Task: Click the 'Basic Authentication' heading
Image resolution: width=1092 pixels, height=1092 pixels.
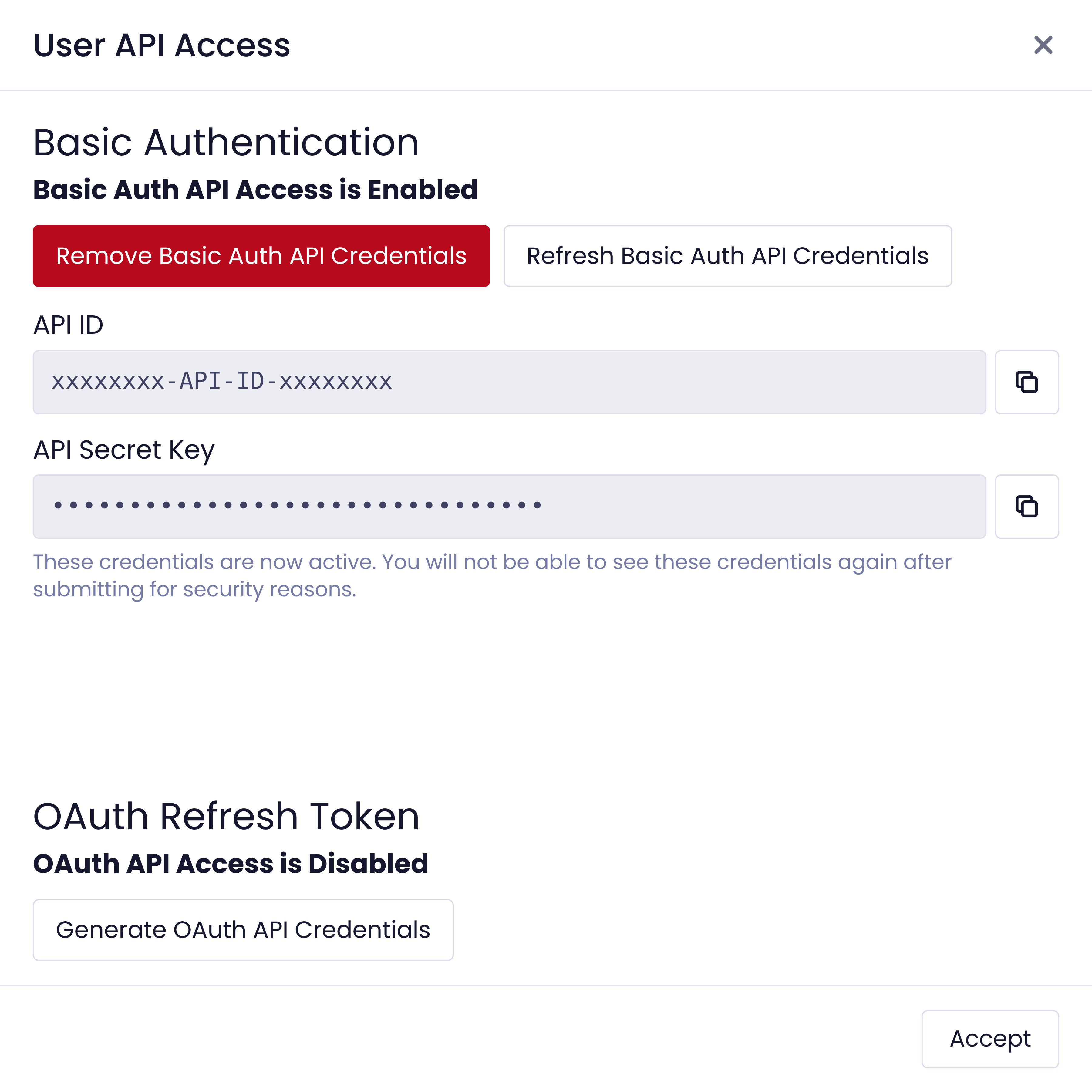Action: [226, 142]
